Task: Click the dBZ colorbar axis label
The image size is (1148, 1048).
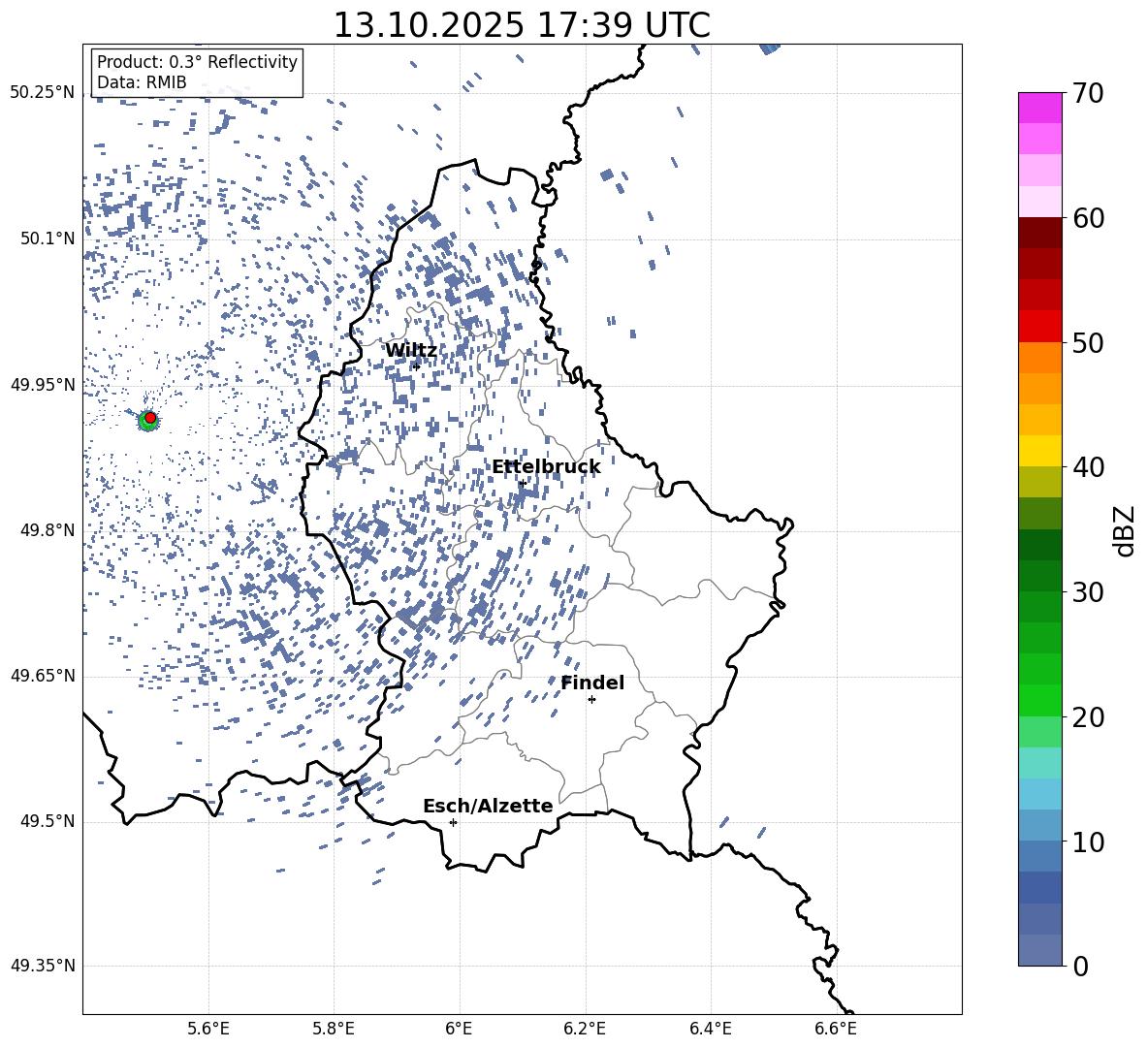Action: coord(1126,531)
